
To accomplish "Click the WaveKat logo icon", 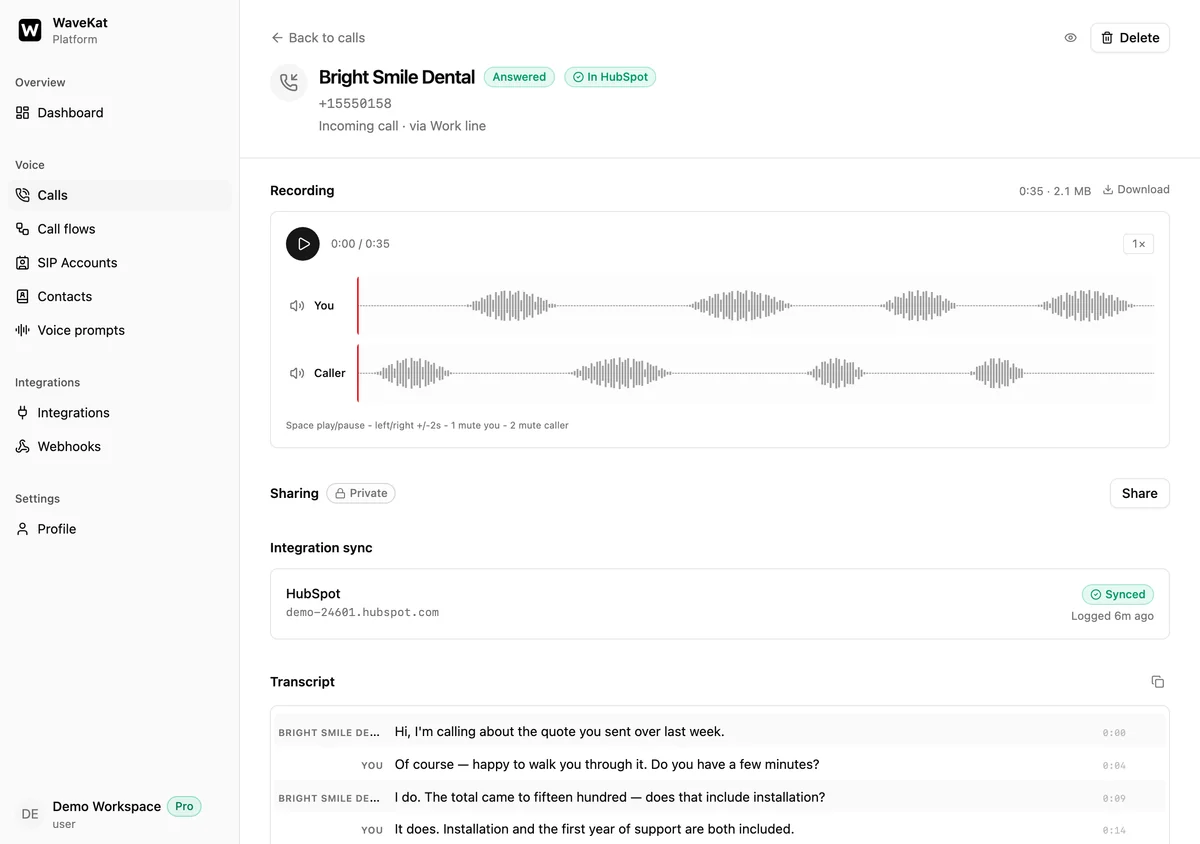I will 30,30.
